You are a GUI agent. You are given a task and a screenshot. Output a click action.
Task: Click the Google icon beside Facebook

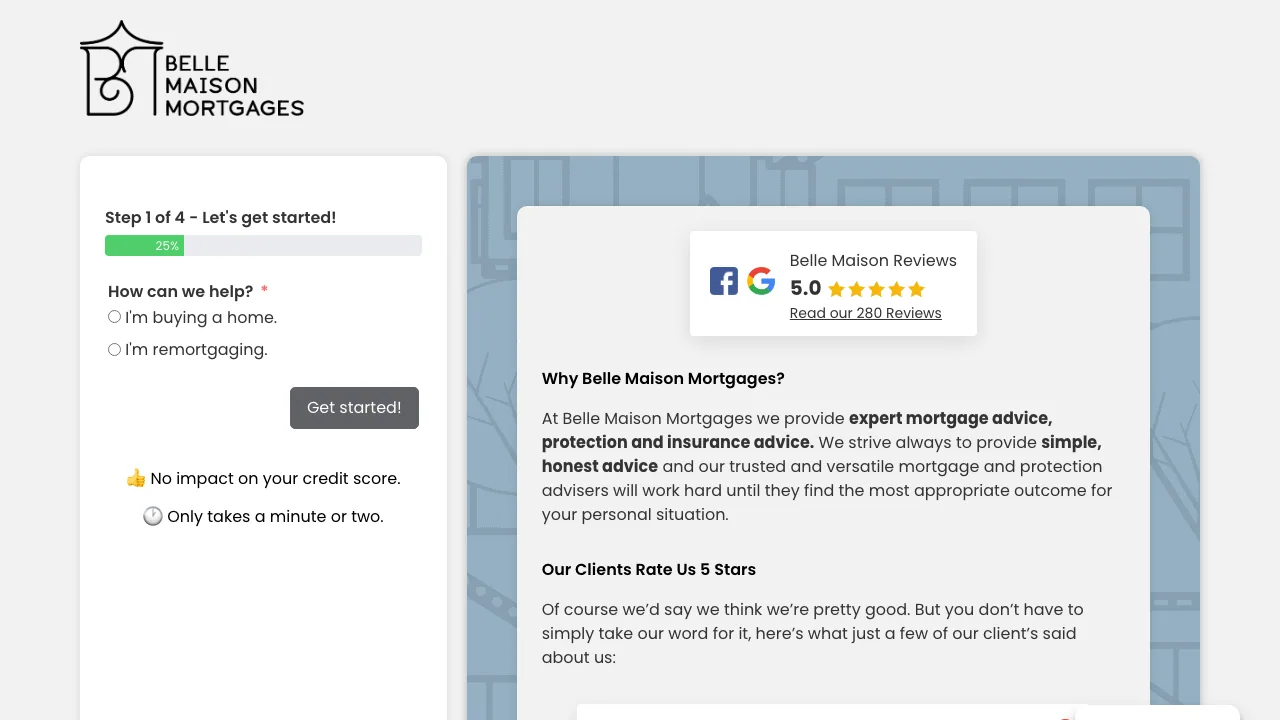761,281
